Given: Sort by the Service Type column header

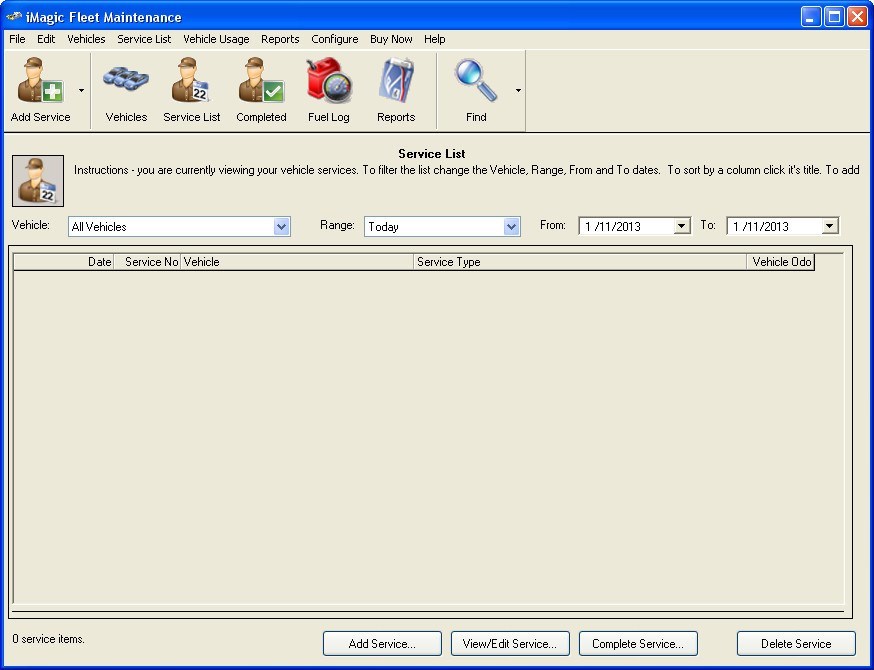Looking at the screenshot, I should click(x=580, y=262).
